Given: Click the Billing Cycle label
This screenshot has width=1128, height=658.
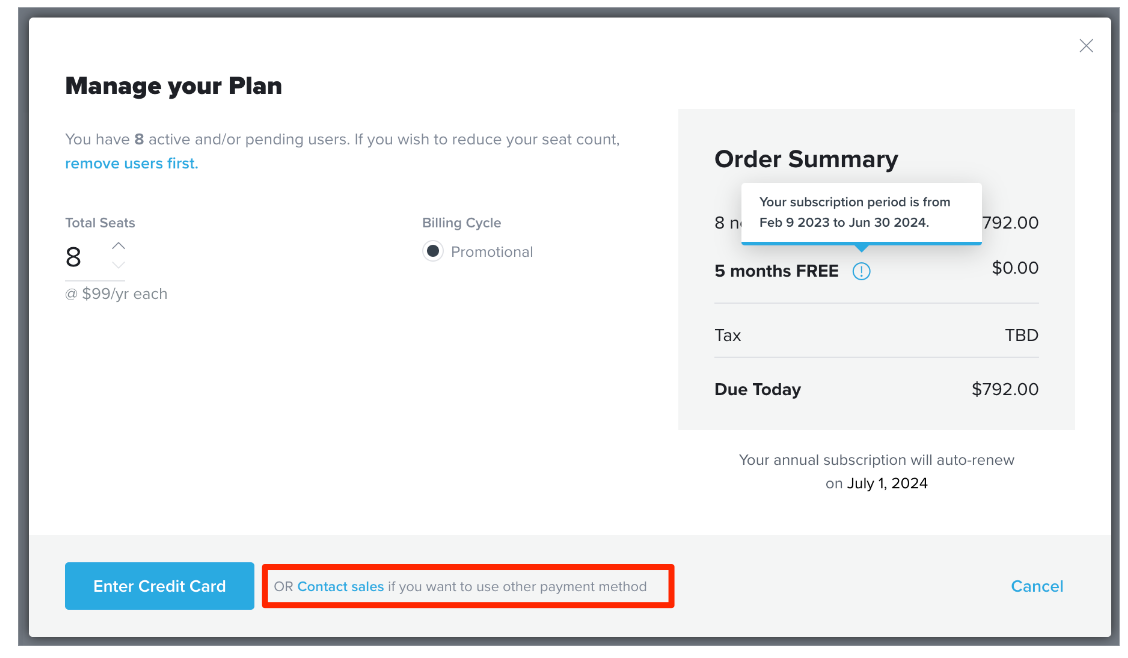Looking at the screenshot, I should click(461, 223).
